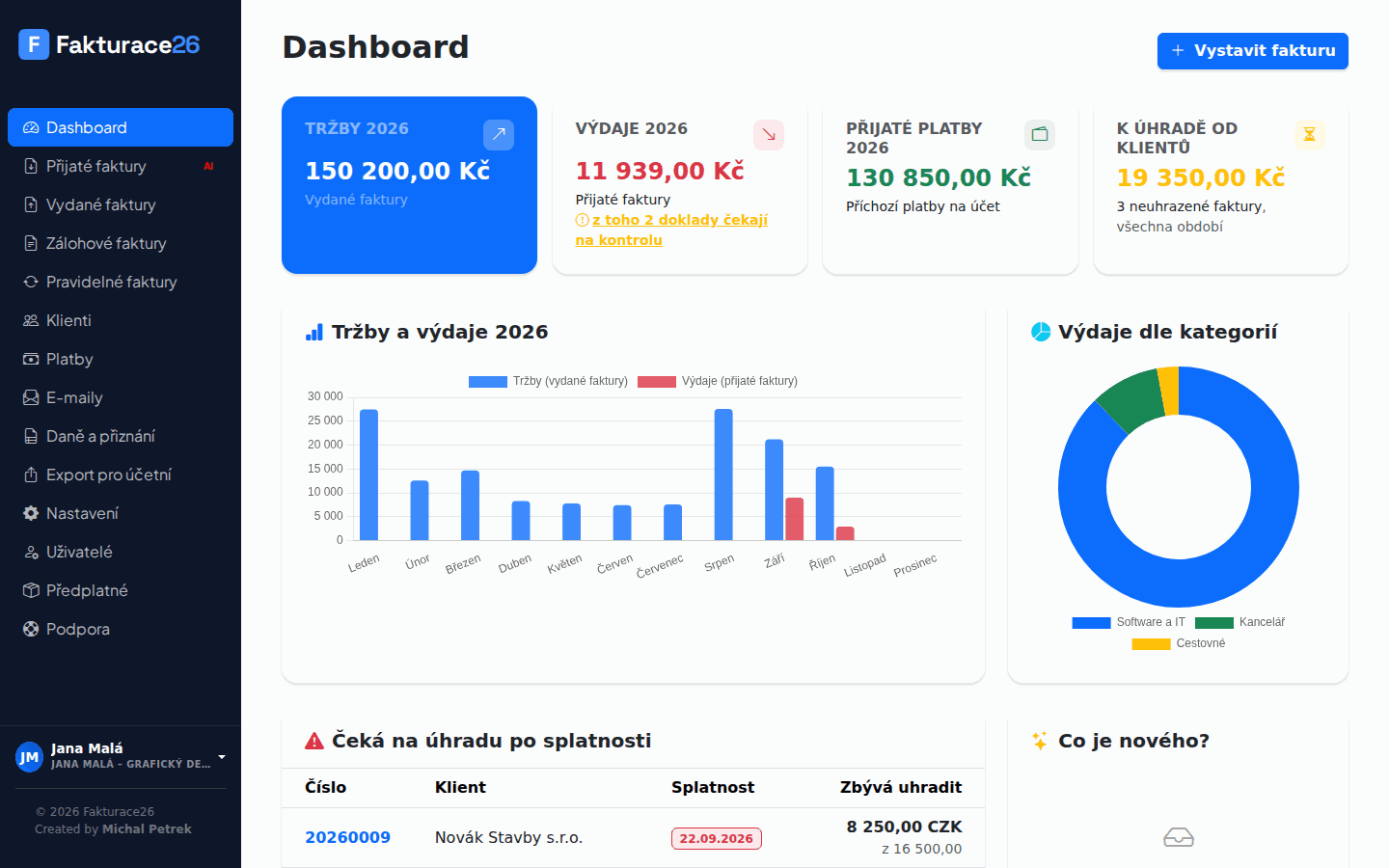Open invoice number 20260009
1389x868 pixels.
[x=347, y=837]
